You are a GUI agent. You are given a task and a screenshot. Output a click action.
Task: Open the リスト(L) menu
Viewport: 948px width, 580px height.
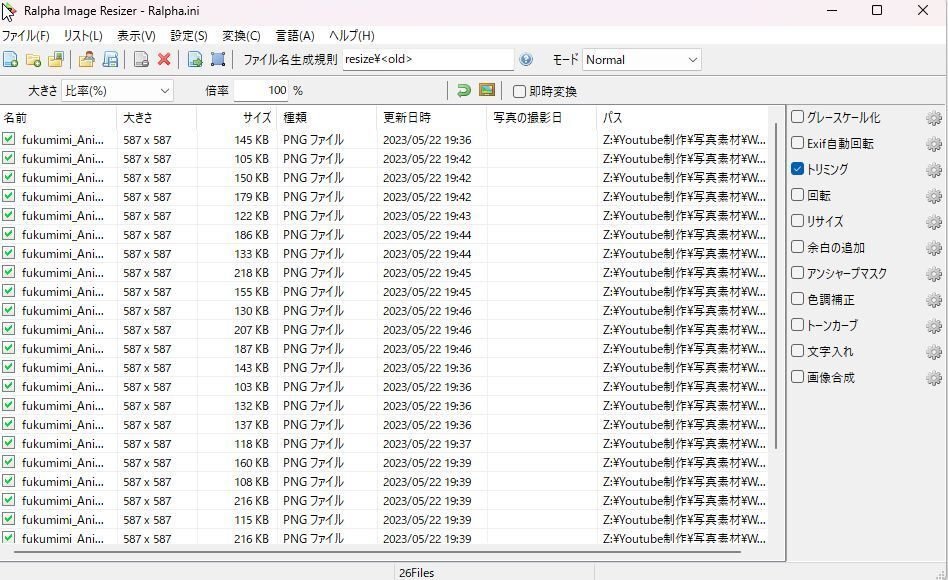(x=83, y=36)
